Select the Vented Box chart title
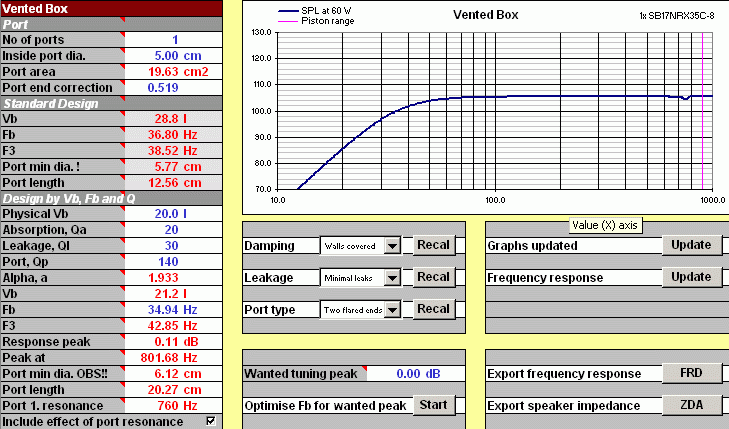This screenshot has height=429, width=729. (x=484, y=15)
